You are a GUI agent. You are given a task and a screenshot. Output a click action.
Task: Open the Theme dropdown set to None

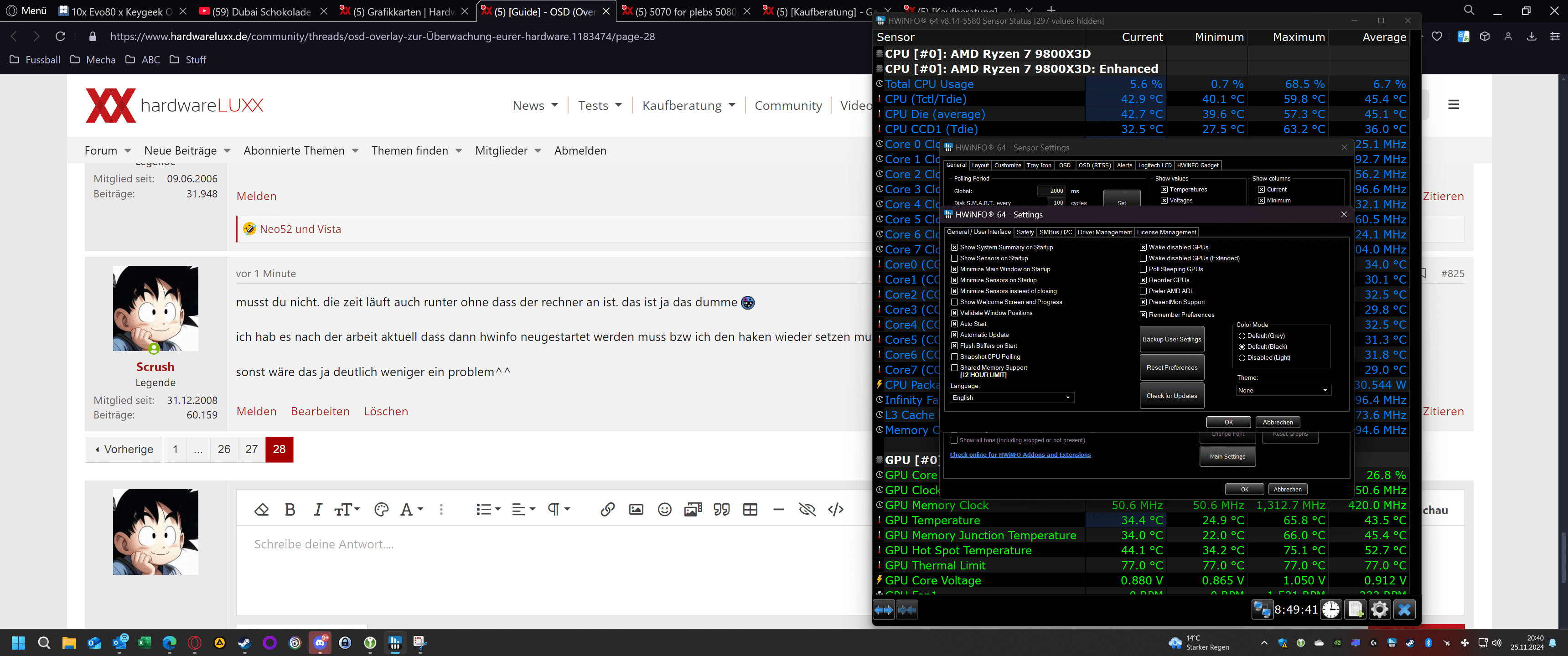click(1283, 390)
